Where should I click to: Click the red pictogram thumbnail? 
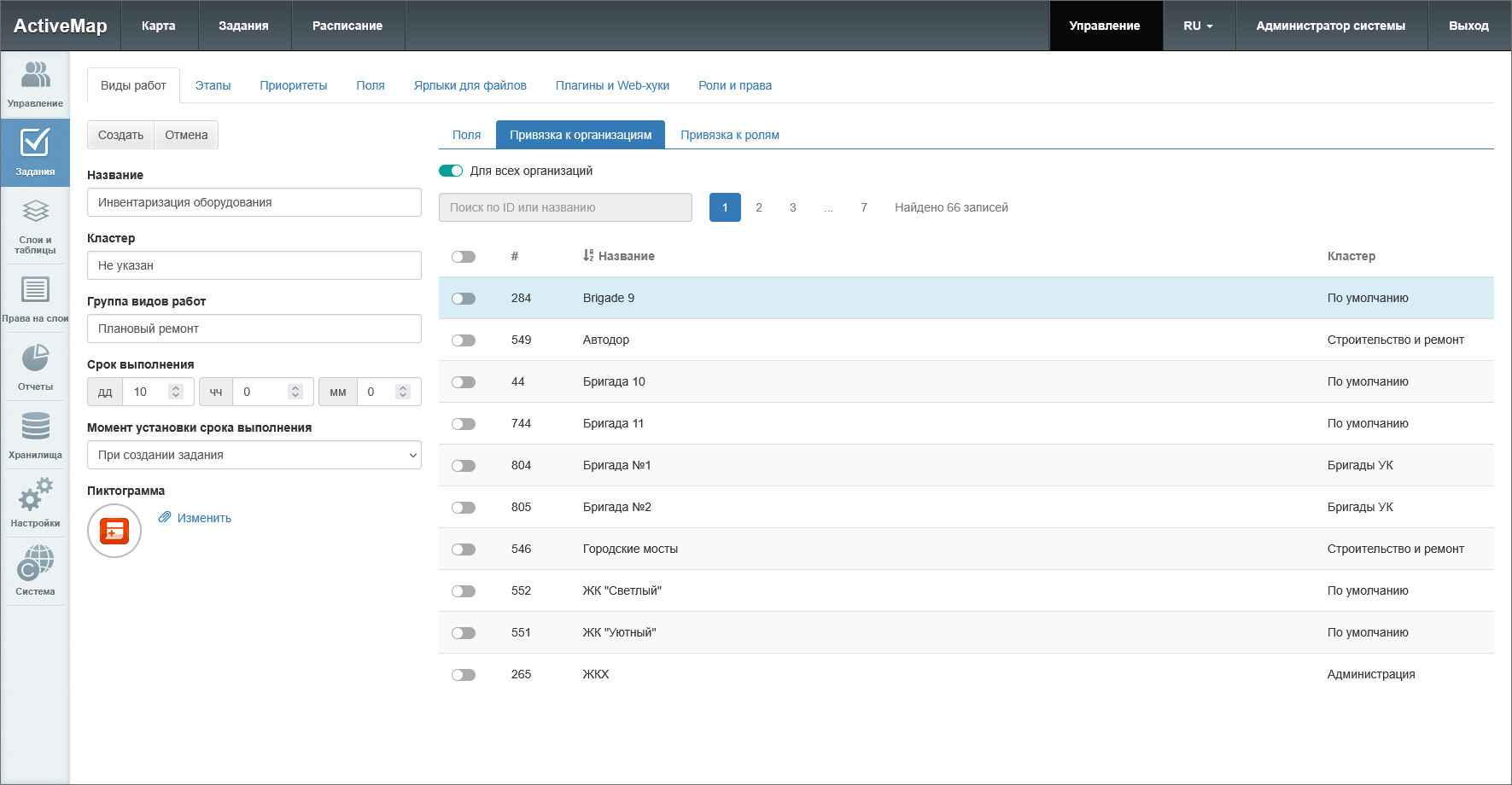114,531
